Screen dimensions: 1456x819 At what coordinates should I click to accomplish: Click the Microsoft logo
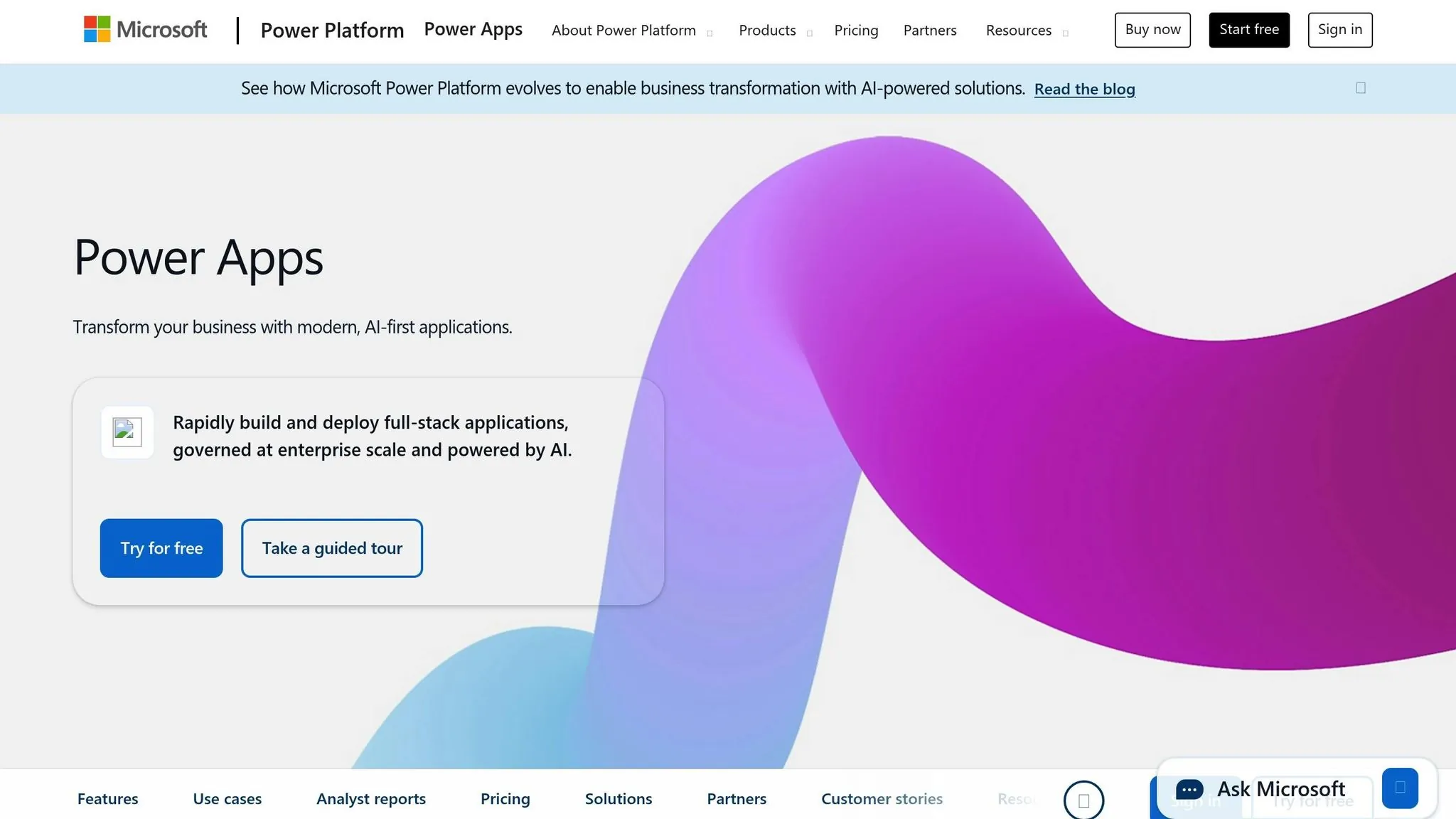(x=145, y=30)
